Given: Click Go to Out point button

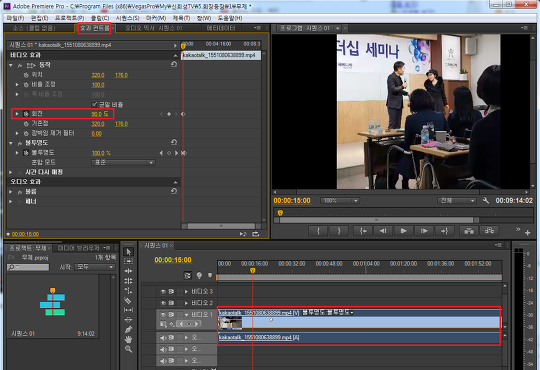Looking at the screenshot, I should point(445,231).
